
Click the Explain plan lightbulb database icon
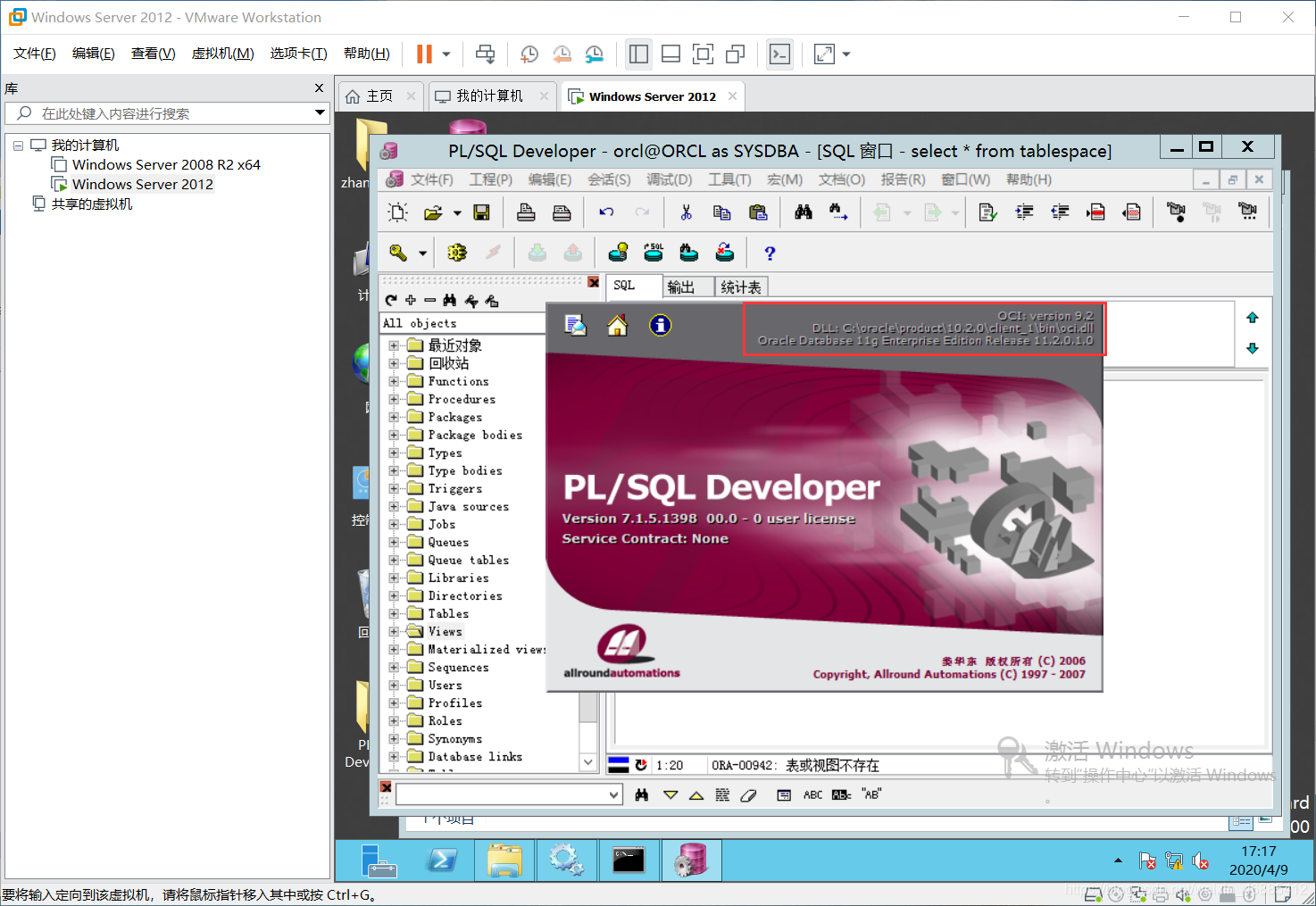click(x=618, y=254)
